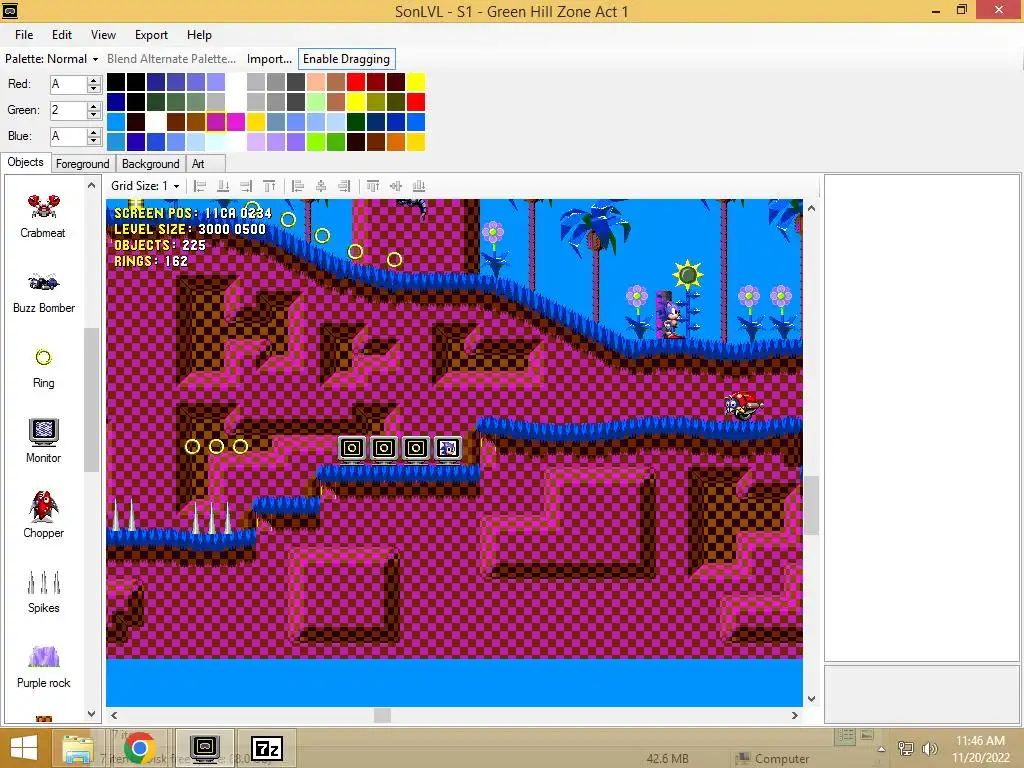Increase the Green value with up arrow

point(94,106)
